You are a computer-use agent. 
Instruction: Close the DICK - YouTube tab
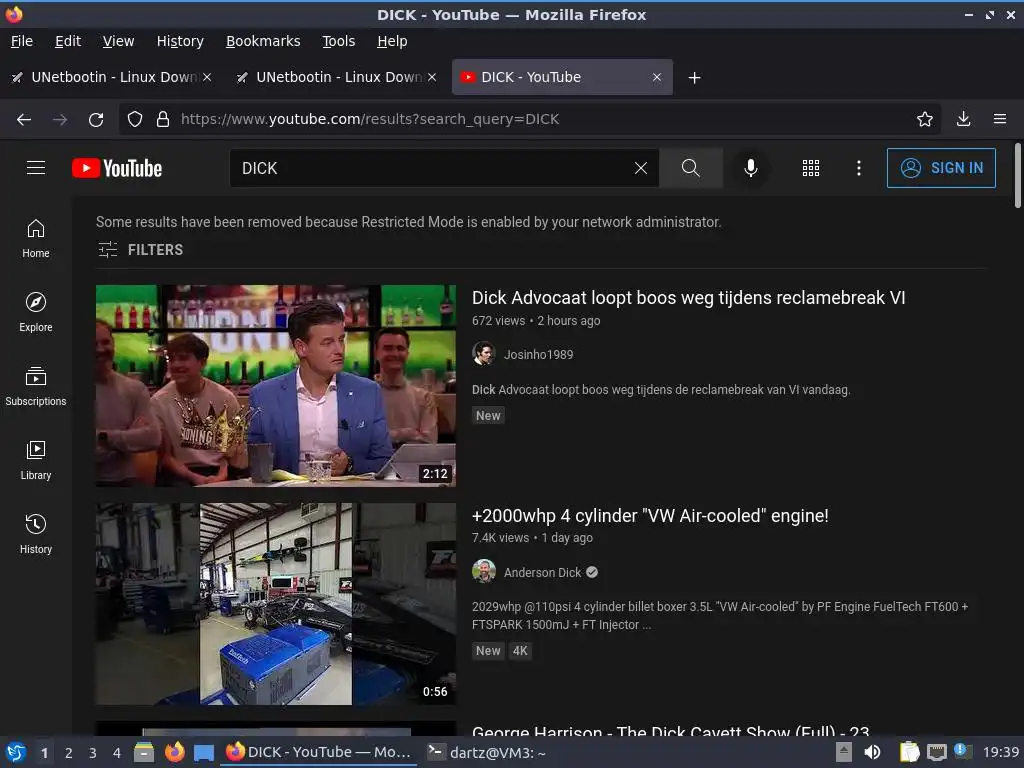pos(656,77)
